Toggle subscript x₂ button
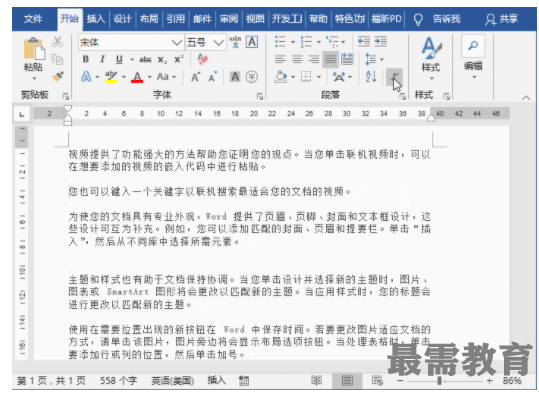The height and width of the screenshot is (399, 539). click(162, 59)
